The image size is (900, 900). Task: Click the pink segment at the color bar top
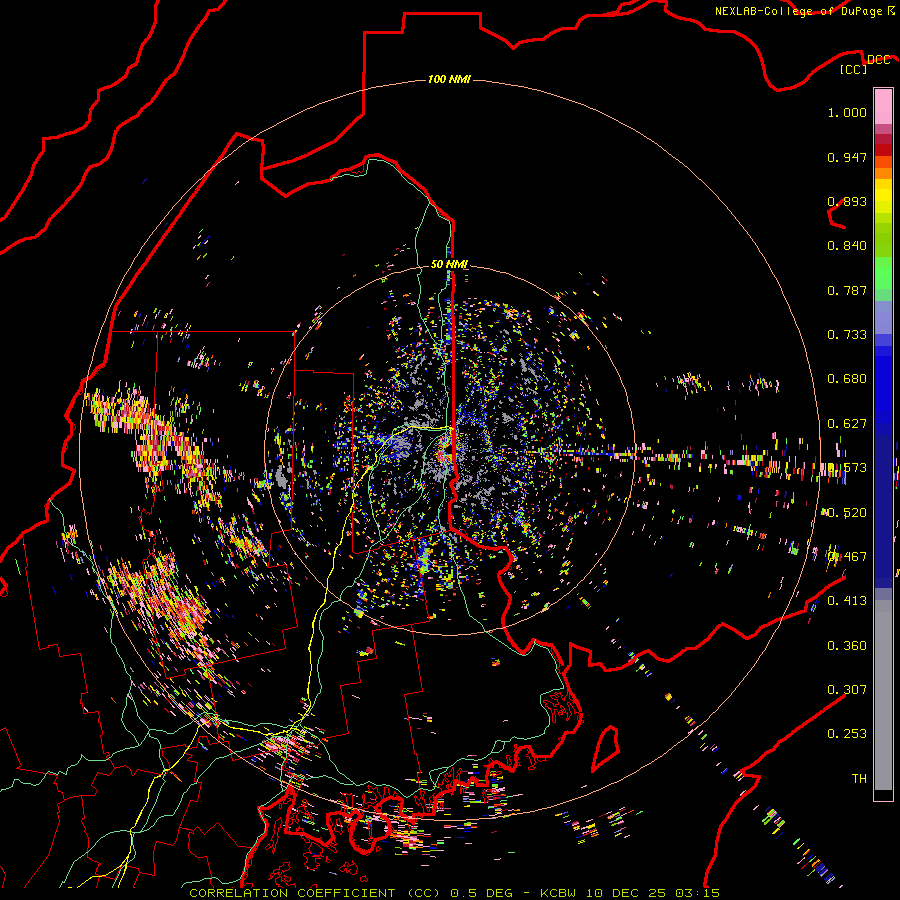883,106
